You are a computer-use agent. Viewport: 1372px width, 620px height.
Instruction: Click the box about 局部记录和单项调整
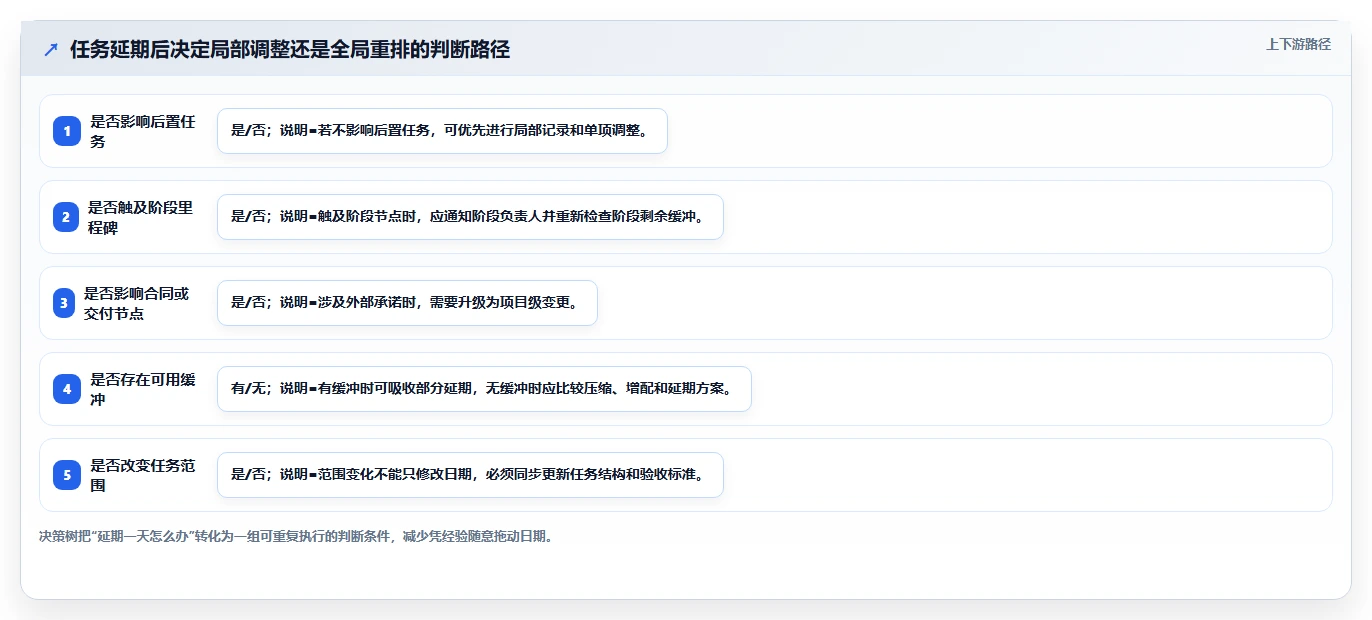pos(442,131)
